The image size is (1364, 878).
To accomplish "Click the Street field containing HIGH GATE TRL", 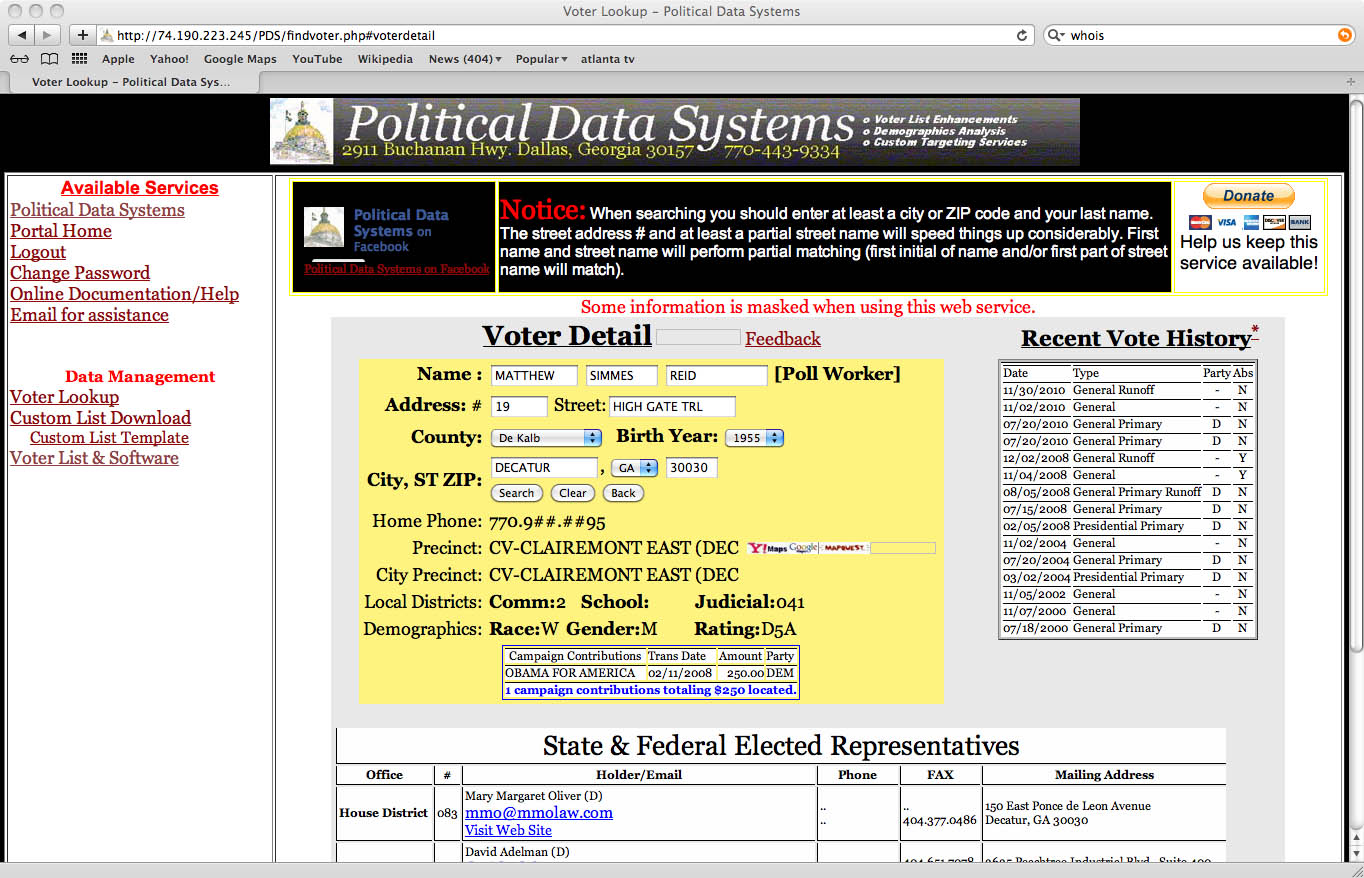I will [672, 407].
